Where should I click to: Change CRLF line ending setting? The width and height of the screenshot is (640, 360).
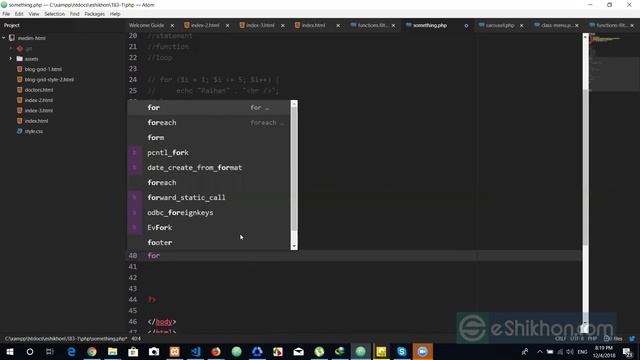pyautogui.click(x=560, y=339)
